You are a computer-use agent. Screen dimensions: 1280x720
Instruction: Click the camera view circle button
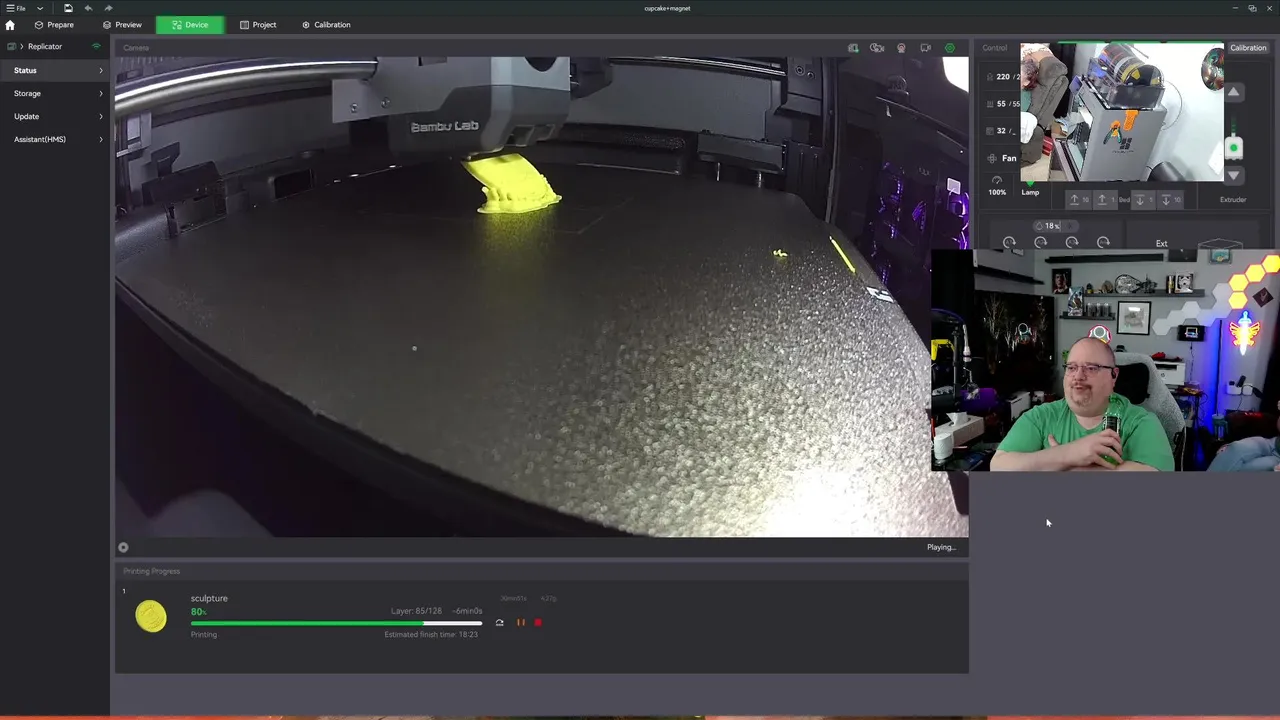click(123, 547)
